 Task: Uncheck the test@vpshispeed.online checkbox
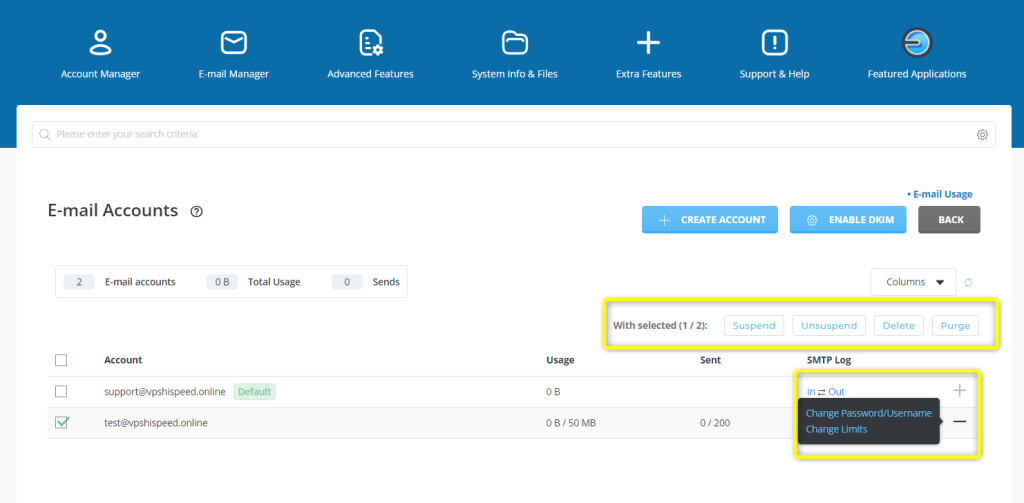click(x=61, y=423)
